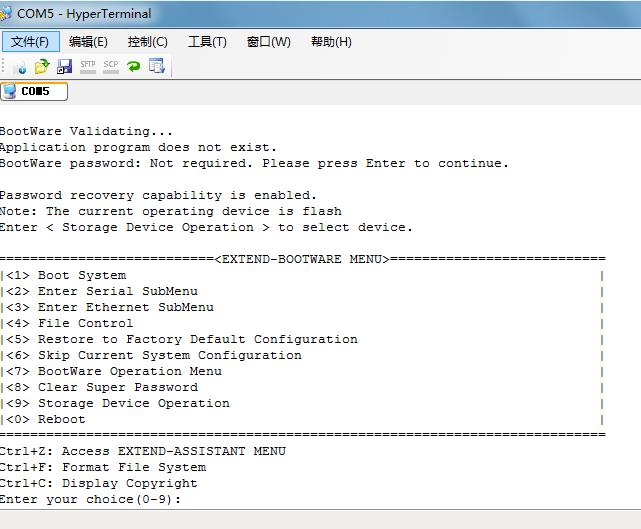Screen dimensions: 641x529
Task: Click the window layout toolbar icon
Action: pyautogui.click(x=157, y=66)
